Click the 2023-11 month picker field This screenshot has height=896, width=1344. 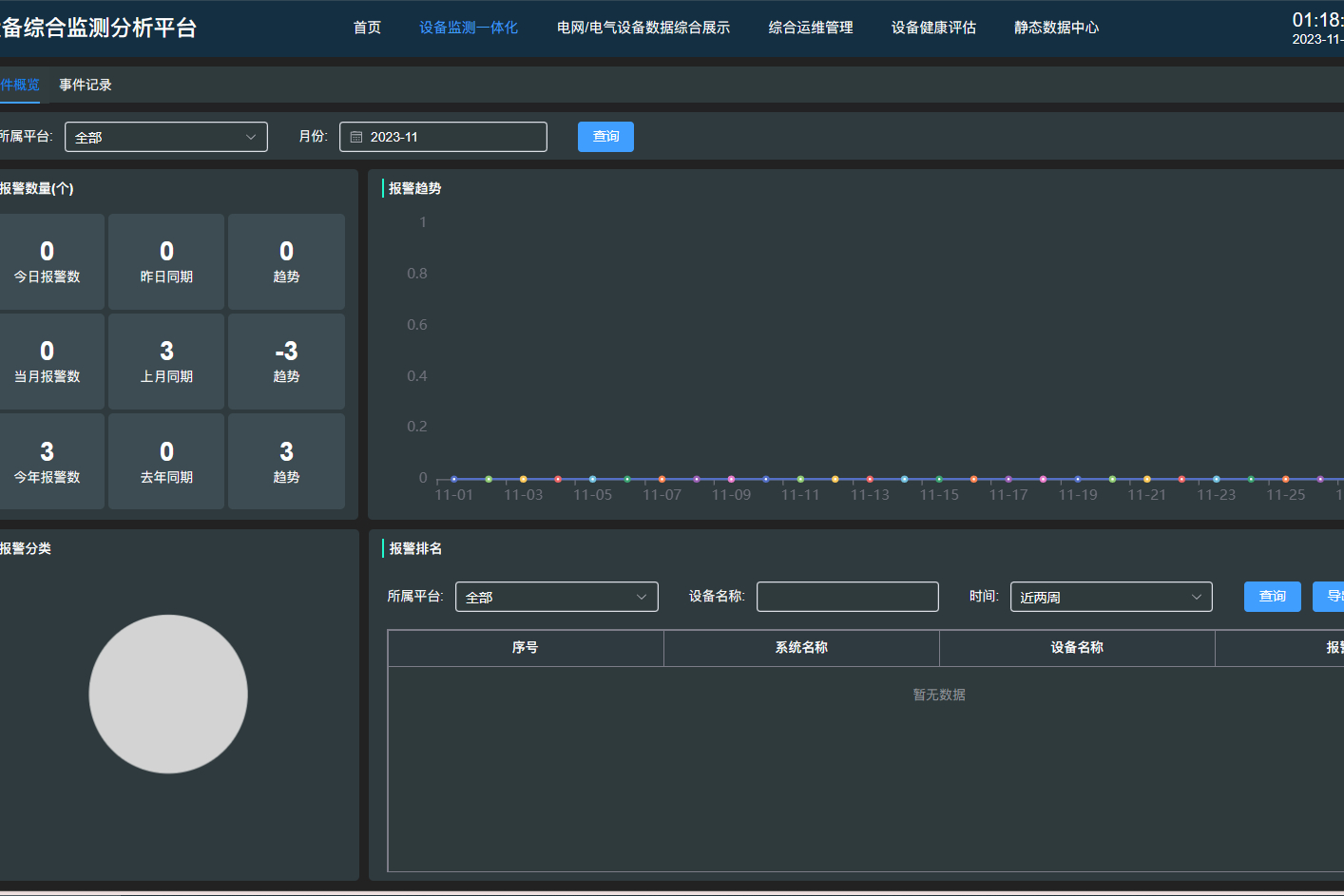pos(443,137)
